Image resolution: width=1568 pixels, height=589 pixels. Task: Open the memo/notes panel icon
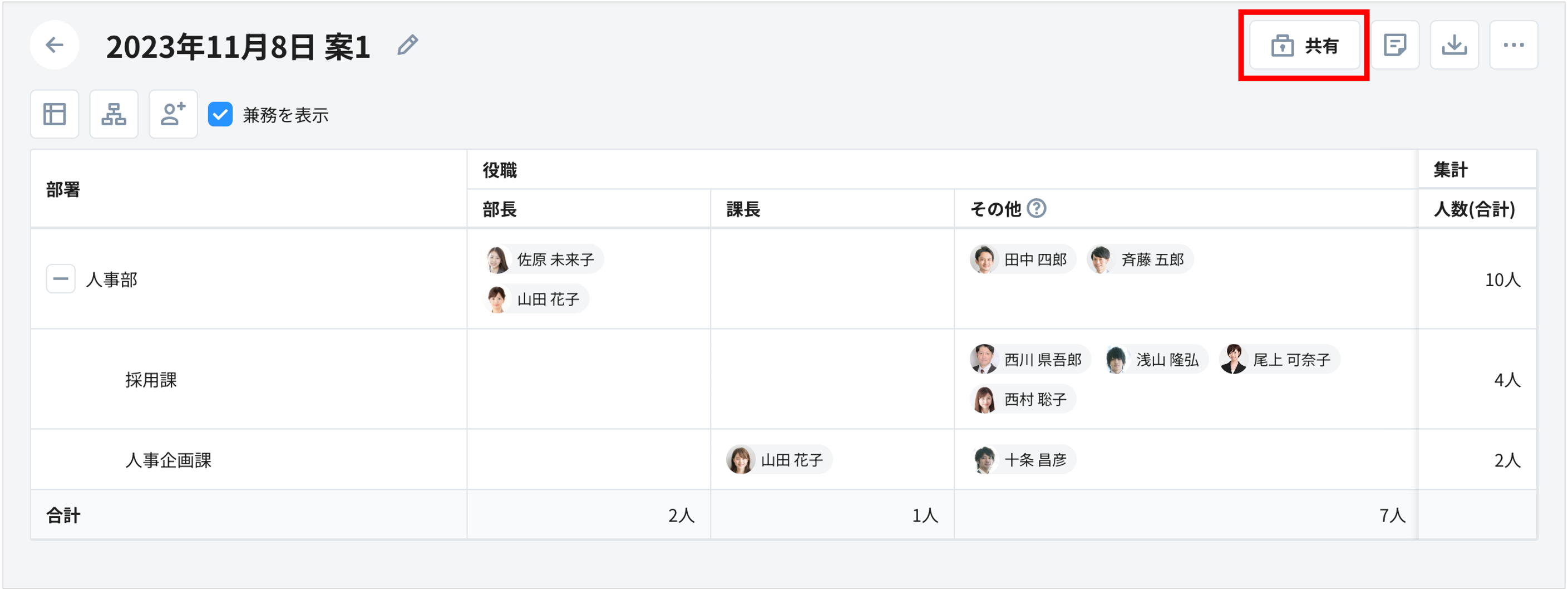pyautogui.click(x=1394, y=45)
